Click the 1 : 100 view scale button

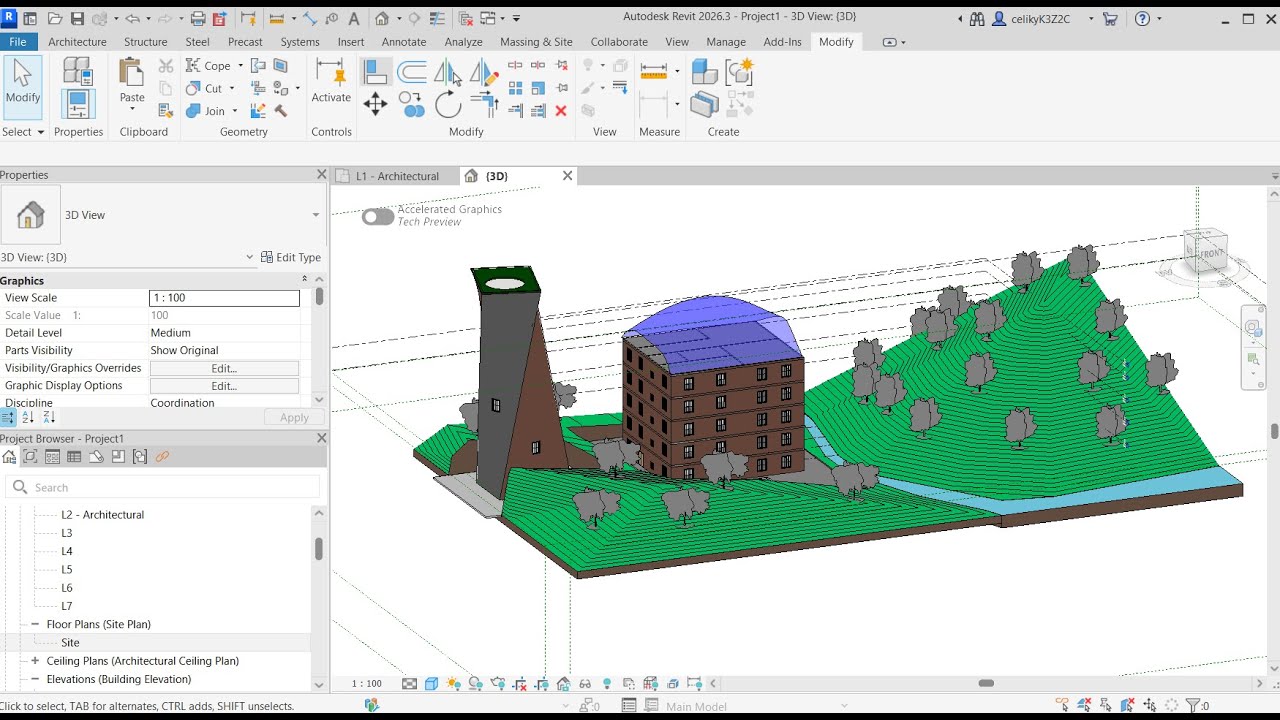pos(367,684)
